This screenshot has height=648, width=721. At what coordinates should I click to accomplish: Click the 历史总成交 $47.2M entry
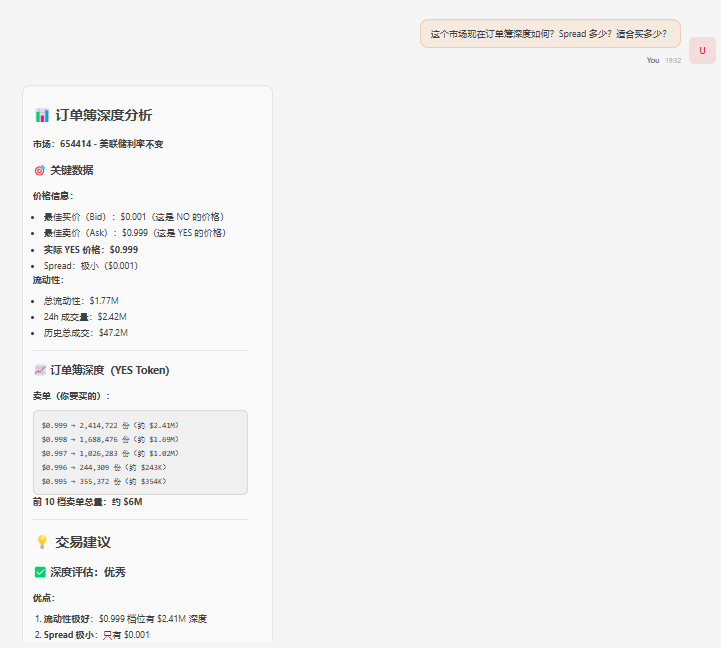point(85,332)
